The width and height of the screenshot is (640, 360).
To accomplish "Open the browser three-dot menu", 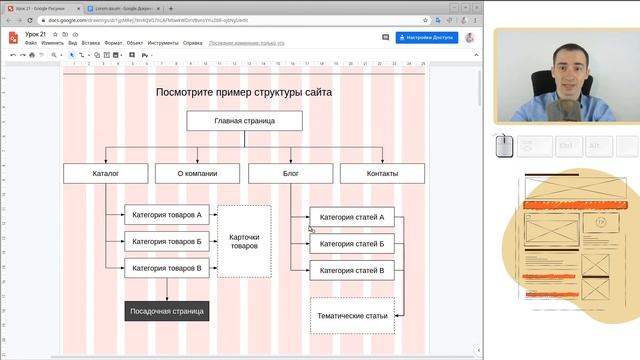I will 475,20.
